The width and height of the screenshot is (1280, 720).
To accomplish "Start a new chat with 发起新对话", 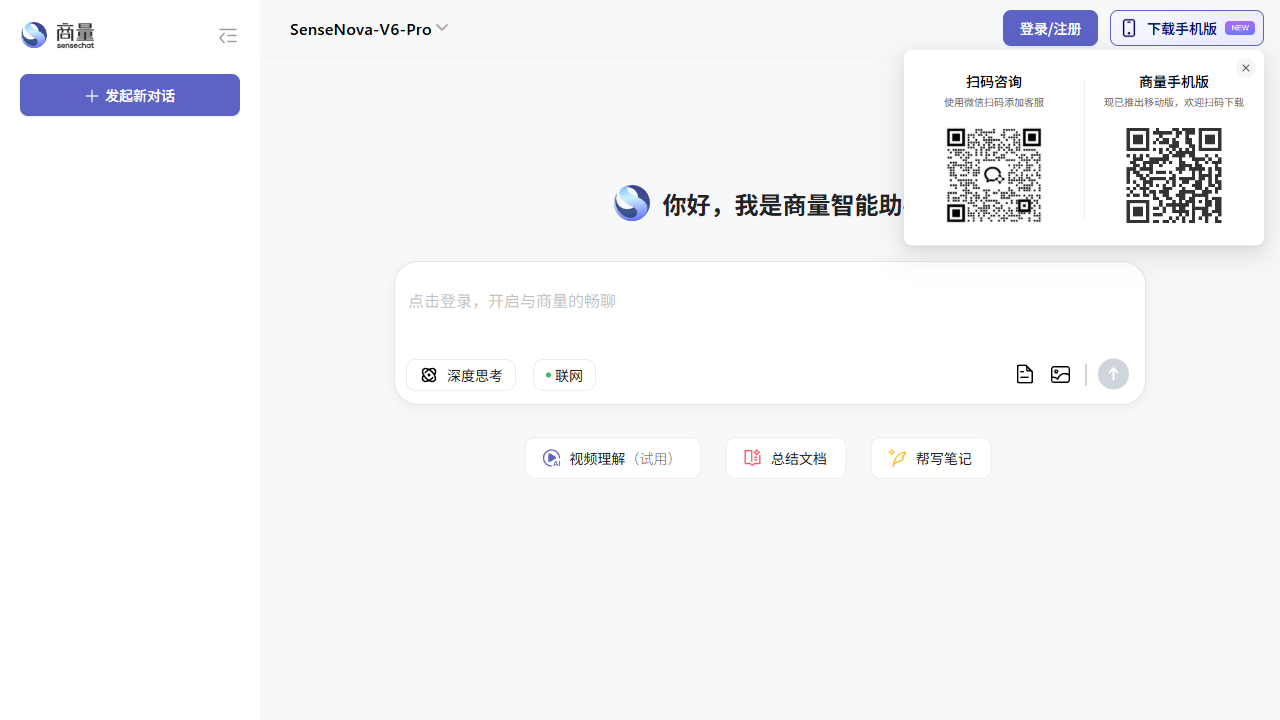I will coord(130,95).
